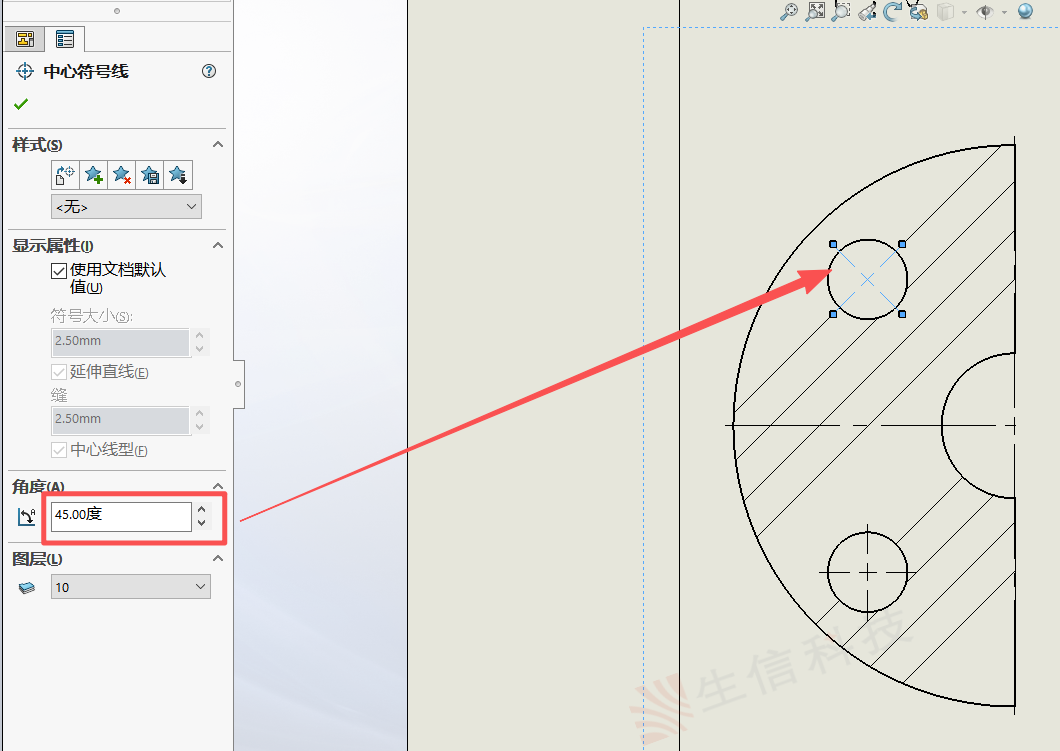Viewport: 1060px width, 751px height.
Task: Click the top-left handle of the selected center mark
Action: click(833, 244)
